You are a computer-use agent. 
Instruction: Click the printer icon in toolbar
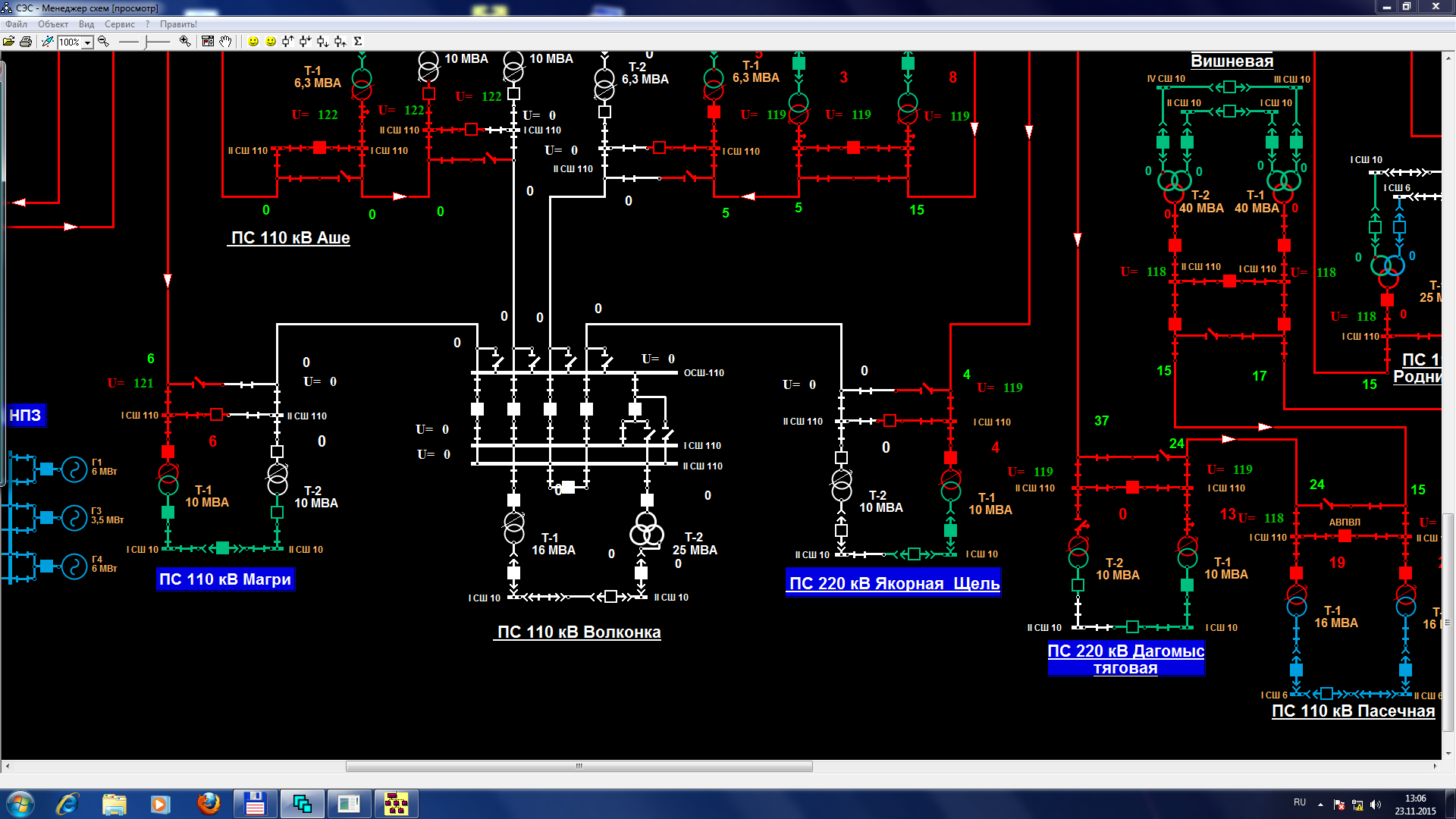pyautogui.click(x=26, y=42)
